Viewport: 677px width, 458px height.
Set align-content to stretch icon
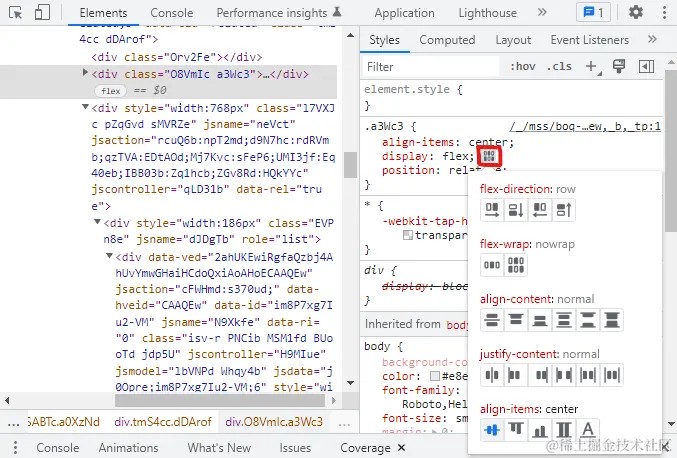click(x=612, y=320)
